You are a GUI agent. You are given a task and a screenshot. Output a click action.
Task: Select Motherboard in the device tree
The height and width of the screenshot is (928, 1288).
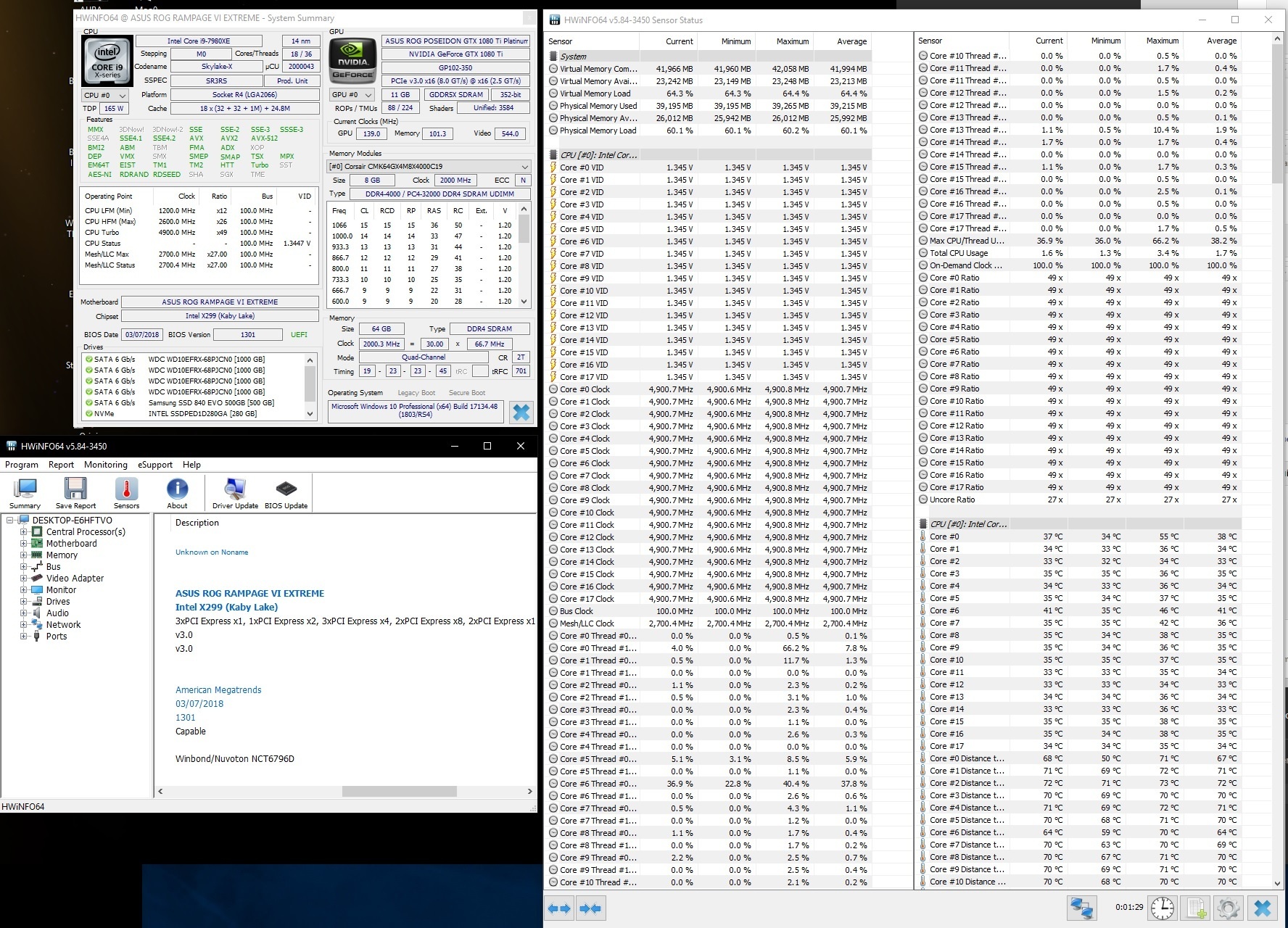[71, 544]
